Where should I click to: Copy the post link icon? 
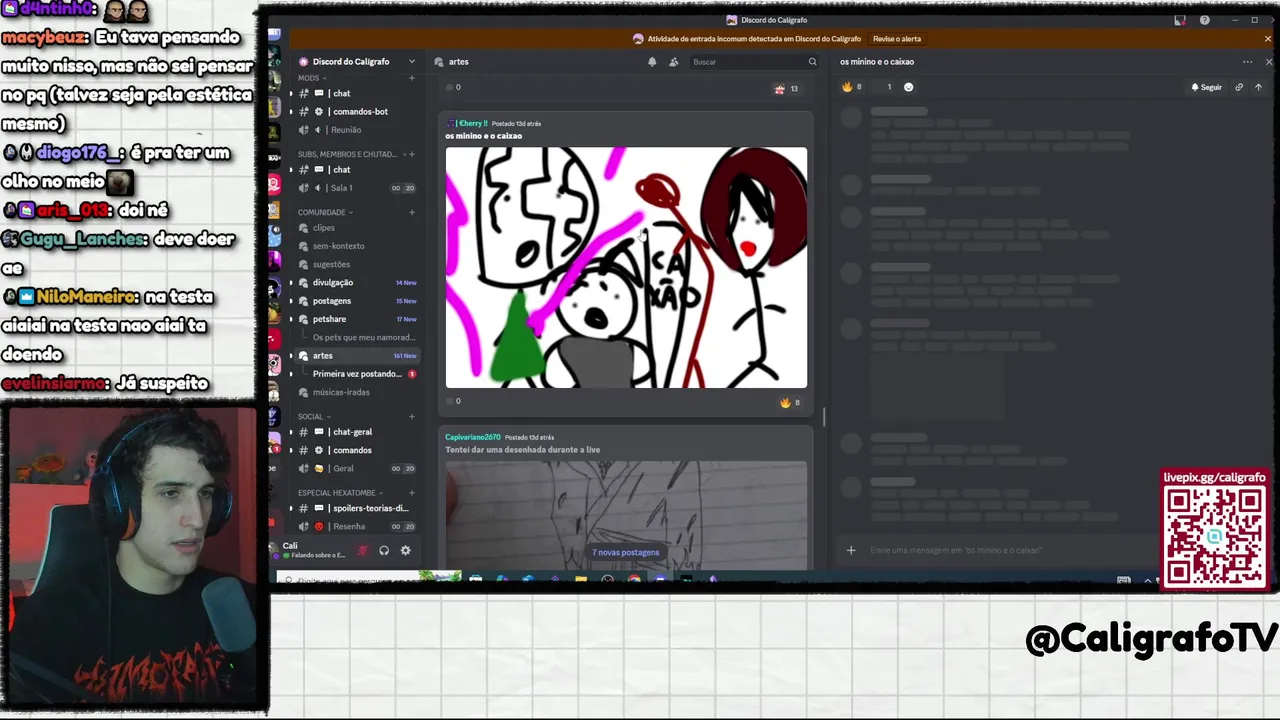coord(1239,87)
